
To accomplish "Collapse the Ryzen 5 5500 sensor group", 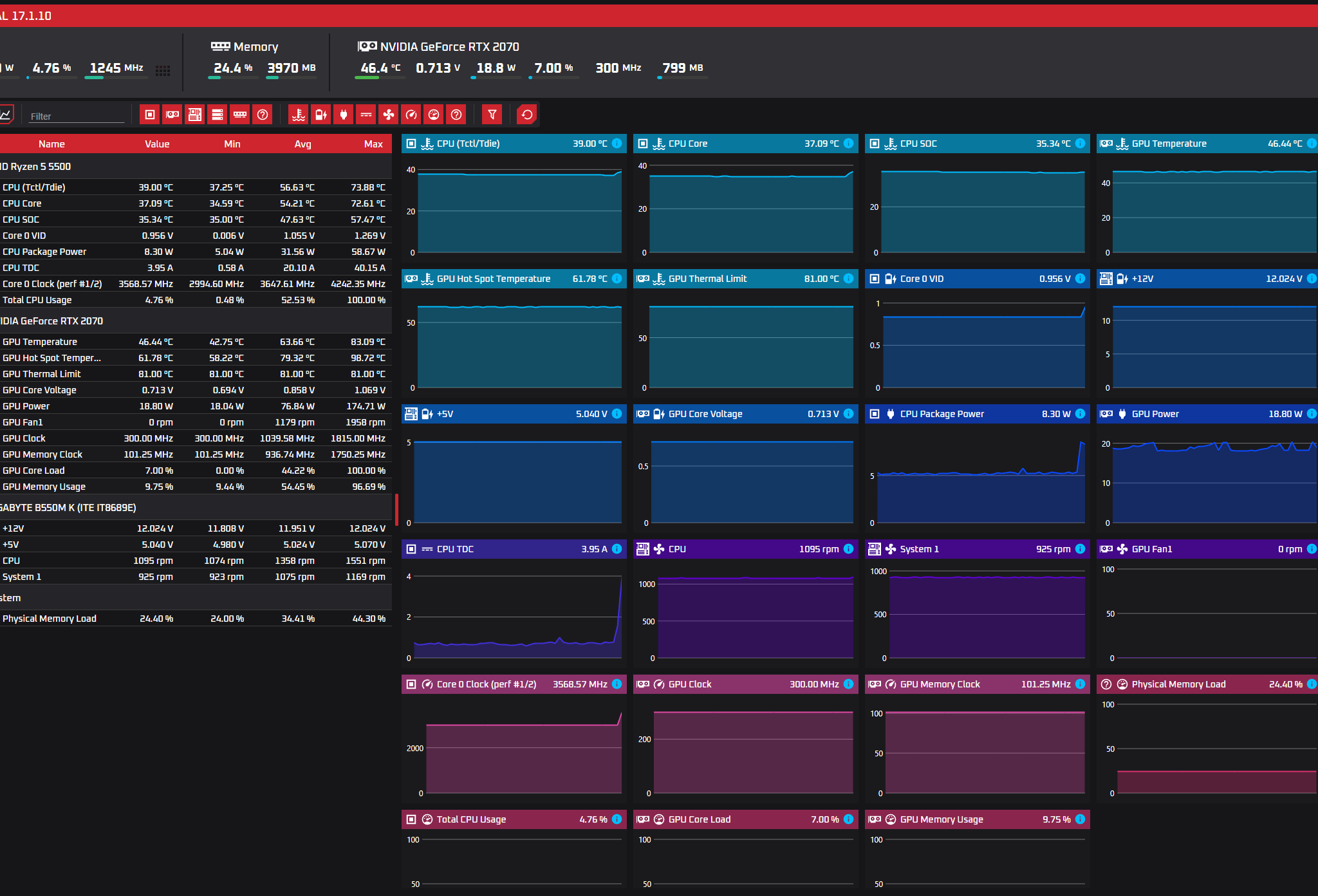I will (196, 166).
